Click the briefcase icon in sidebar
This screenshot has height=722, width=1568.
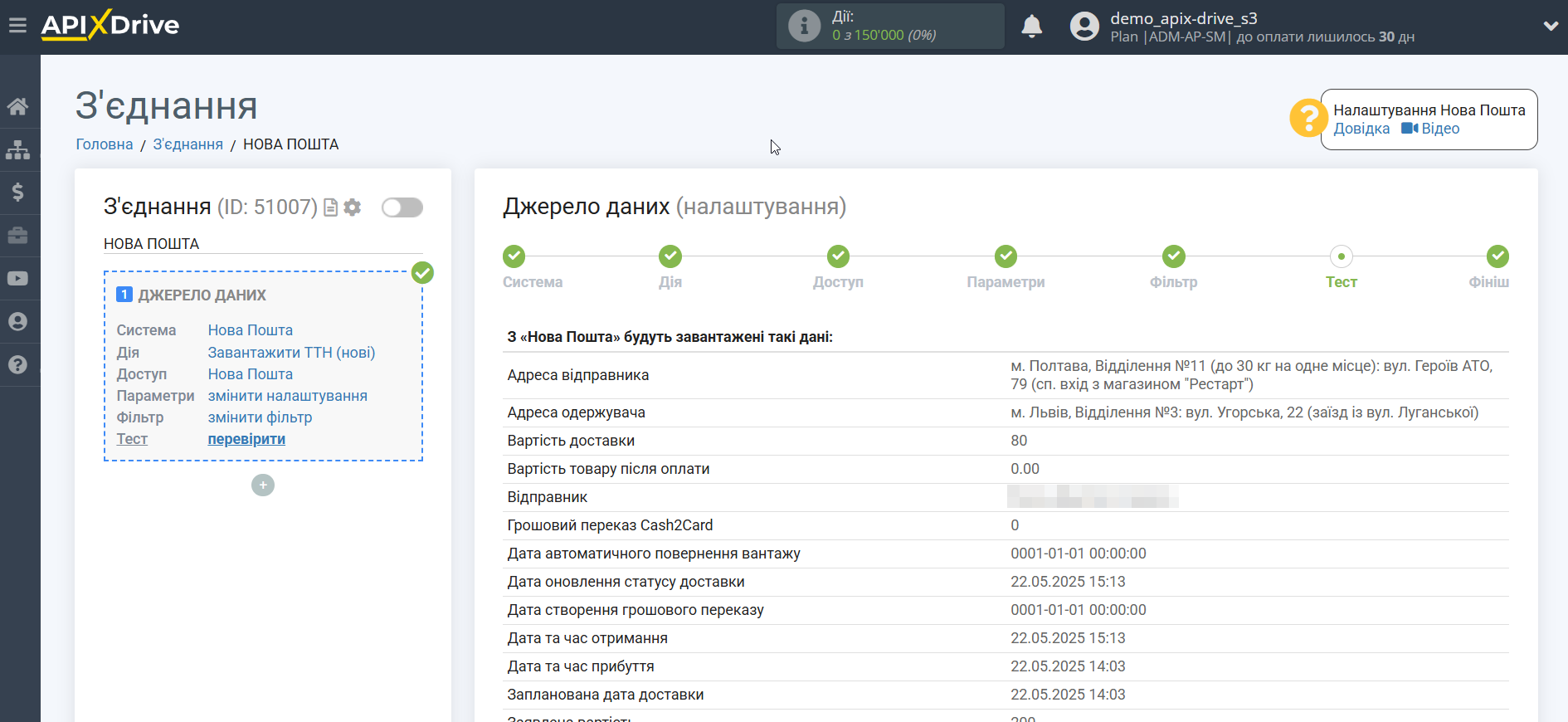pos(17,236)
